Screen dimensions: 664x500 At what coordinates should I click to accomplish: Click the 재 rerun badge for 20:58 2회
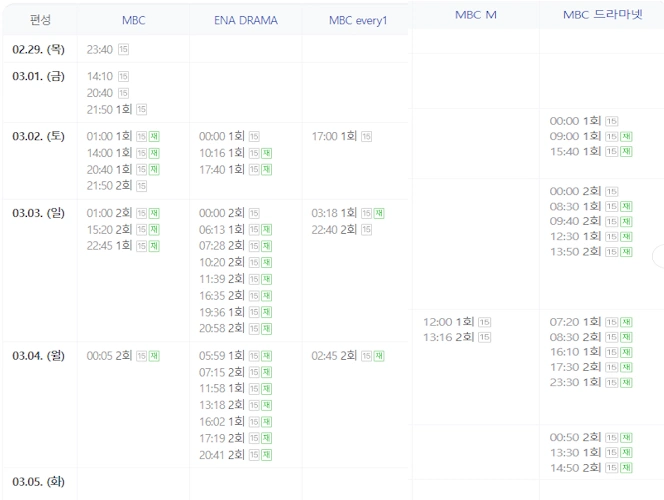(x=266, y=329)
